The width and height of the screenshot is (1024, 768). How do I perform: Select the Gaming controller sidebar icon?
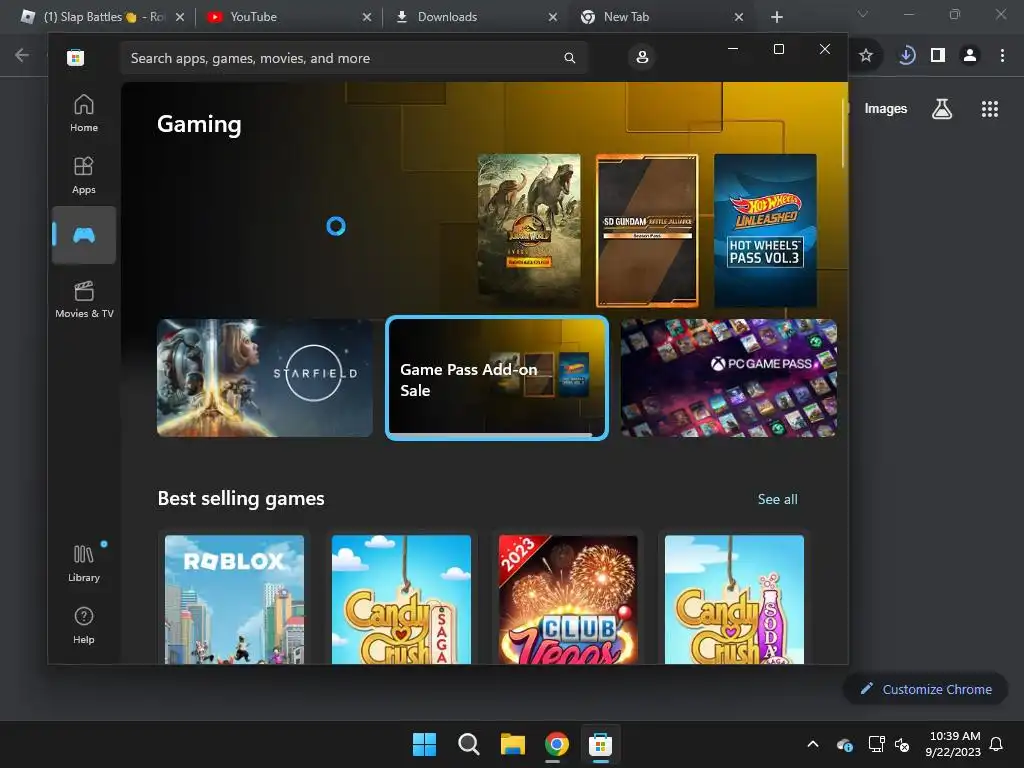pyautogui.click(x=84, y=235)
